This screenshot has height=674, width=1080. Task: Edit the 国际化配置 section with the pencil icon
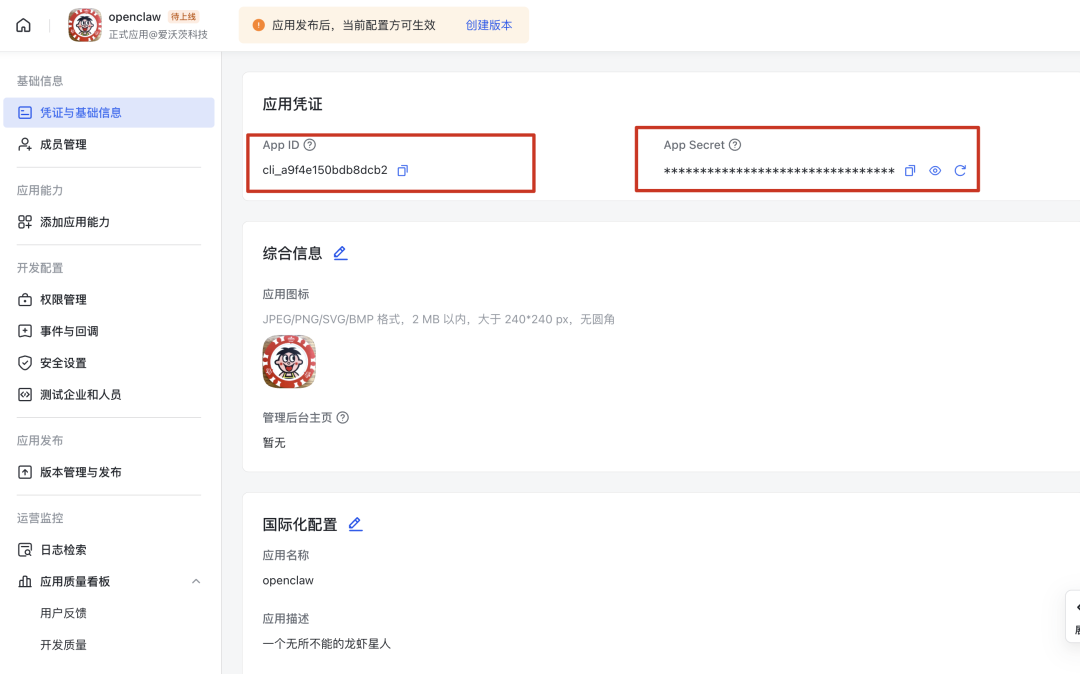click(x=355, y=523)
